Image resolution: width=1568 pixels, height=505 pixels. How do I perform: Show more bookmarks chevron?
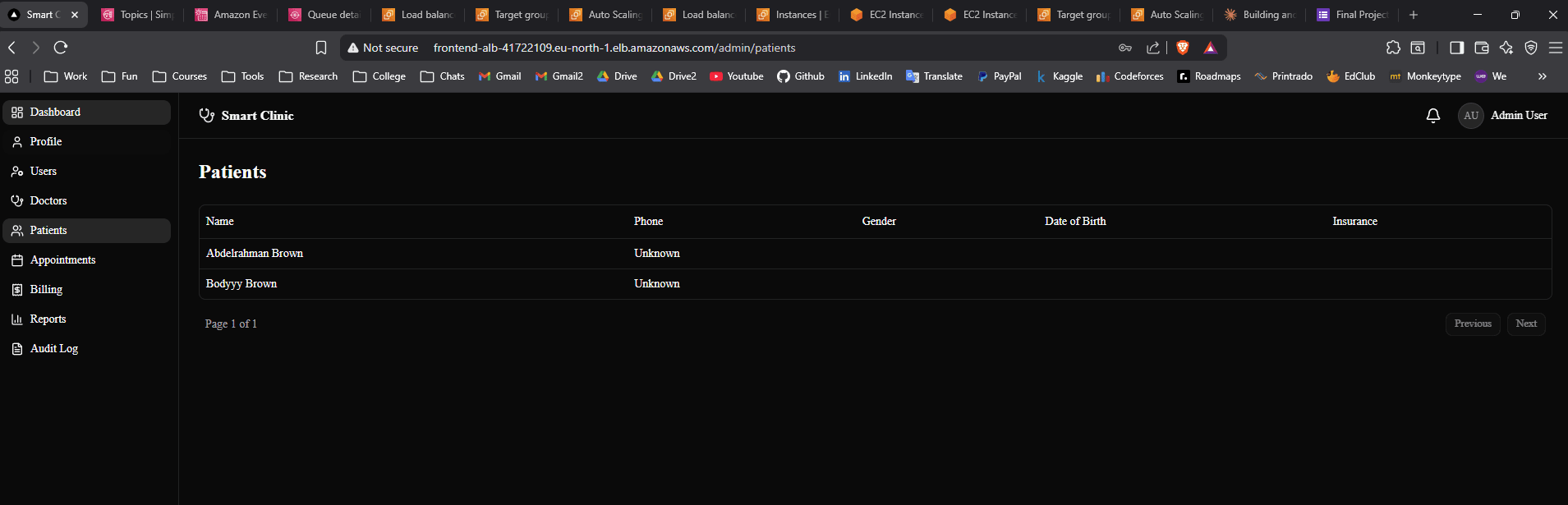click(1543, 76)
